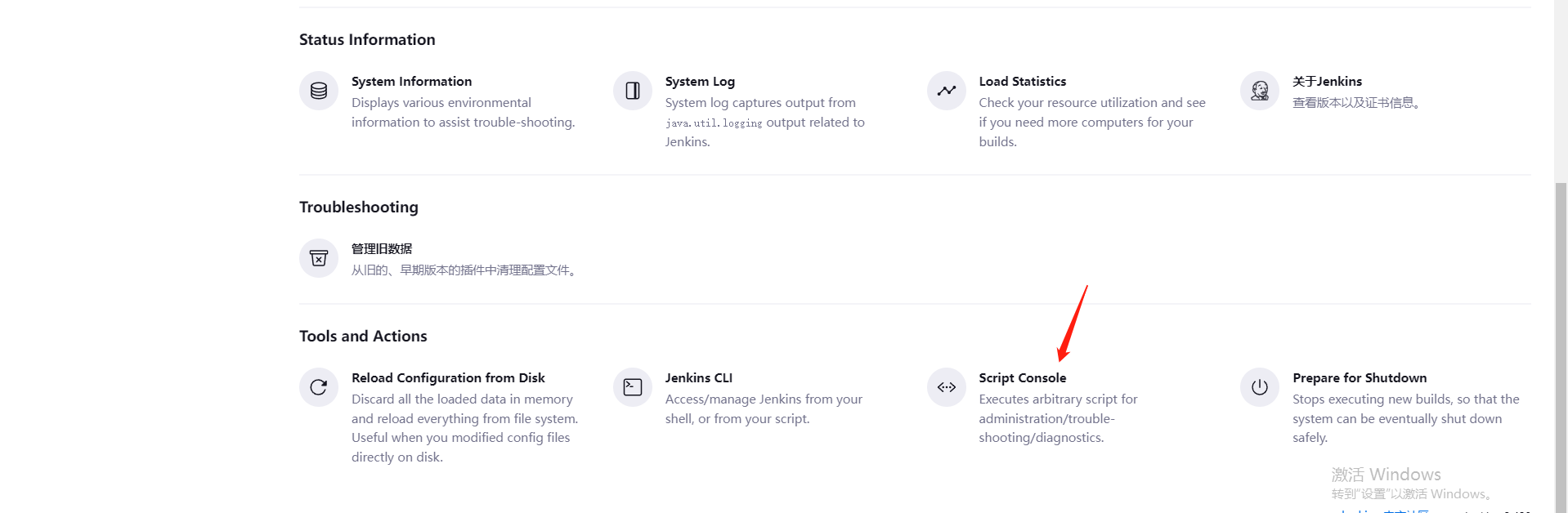
Task: Open the System Information title link
Action: pos(411,82)
